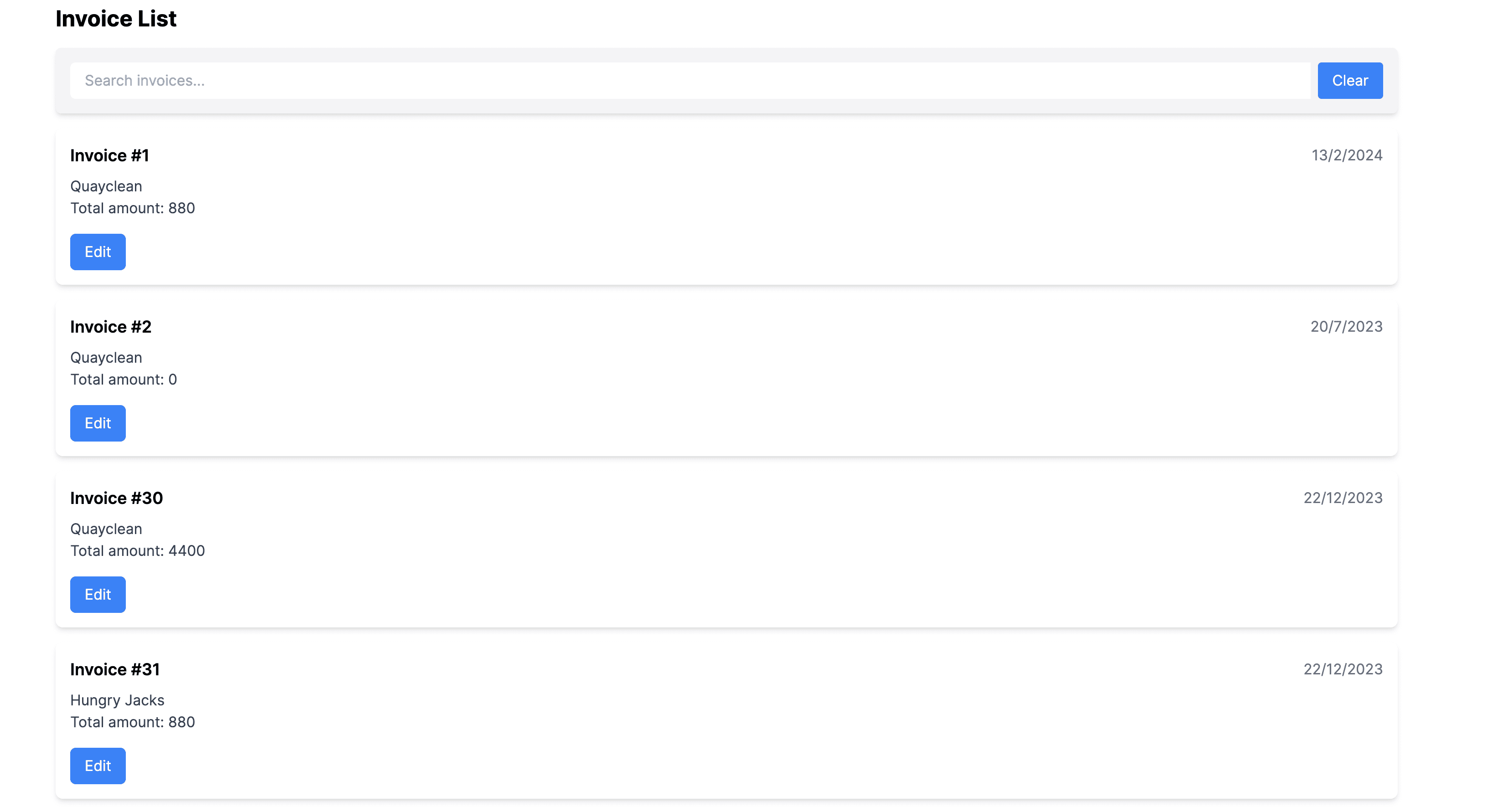Select the date on Invoice #30
1488x812 pixels.
pos(1343,498)
